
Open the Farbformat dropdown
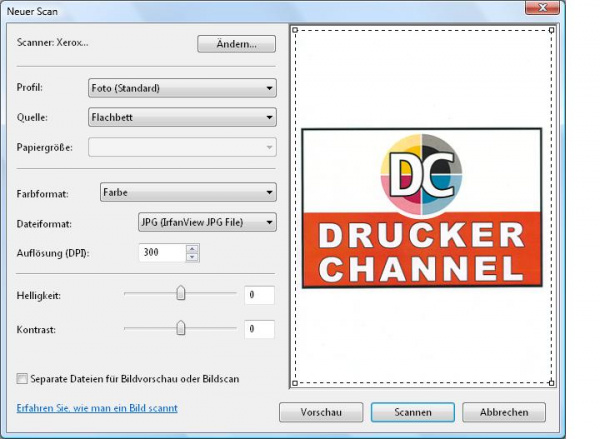pyautogui.click(x=188, y=192)
